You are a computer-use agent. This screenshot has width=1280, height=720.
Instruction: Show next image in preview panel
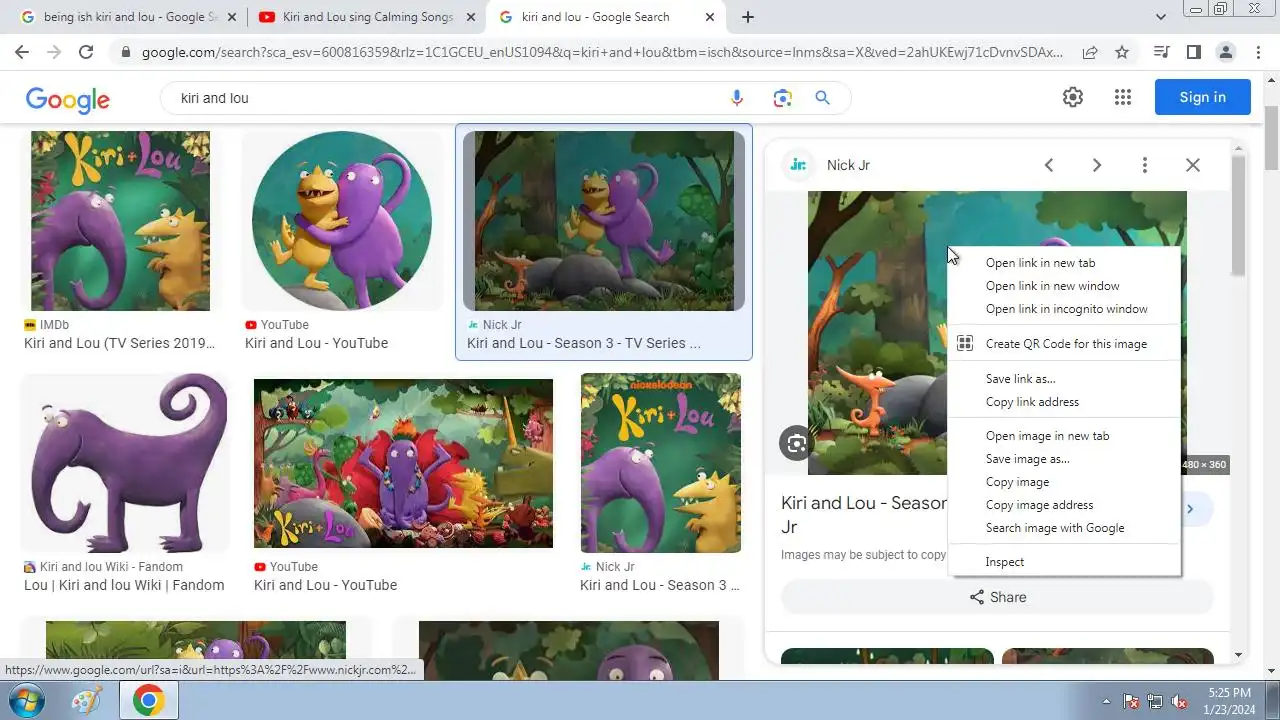1097,165
